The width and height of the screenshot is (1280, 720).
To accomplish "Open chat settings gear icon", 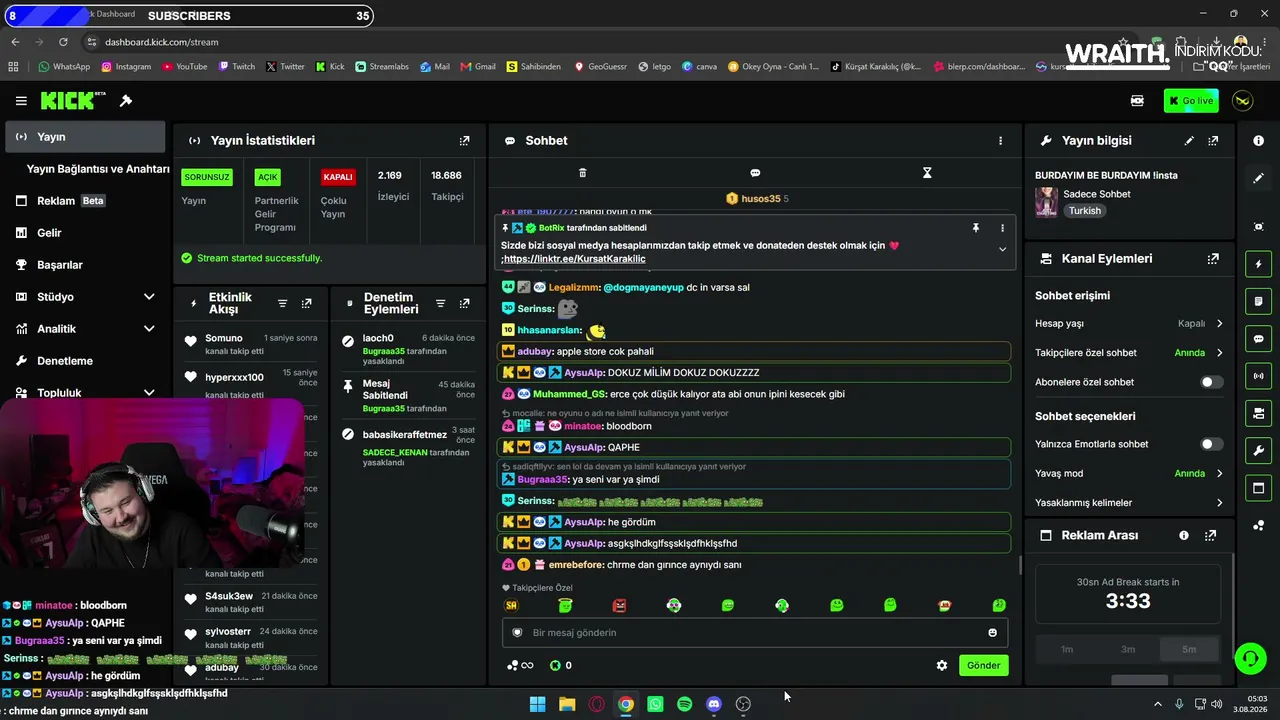I will coord(941,666).
